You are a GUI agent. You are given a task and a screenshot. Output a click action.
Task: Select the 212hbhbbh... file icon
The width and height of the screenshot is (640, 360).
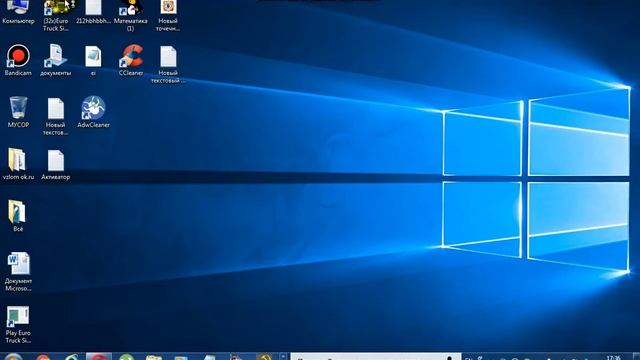click(93, 12)
